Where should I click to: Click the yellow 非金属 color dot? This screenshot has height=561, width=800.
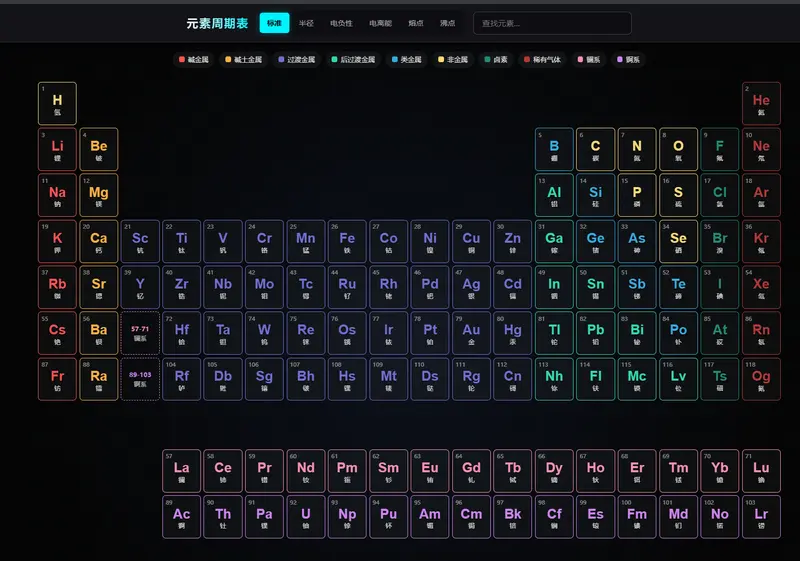coord(441,60)
